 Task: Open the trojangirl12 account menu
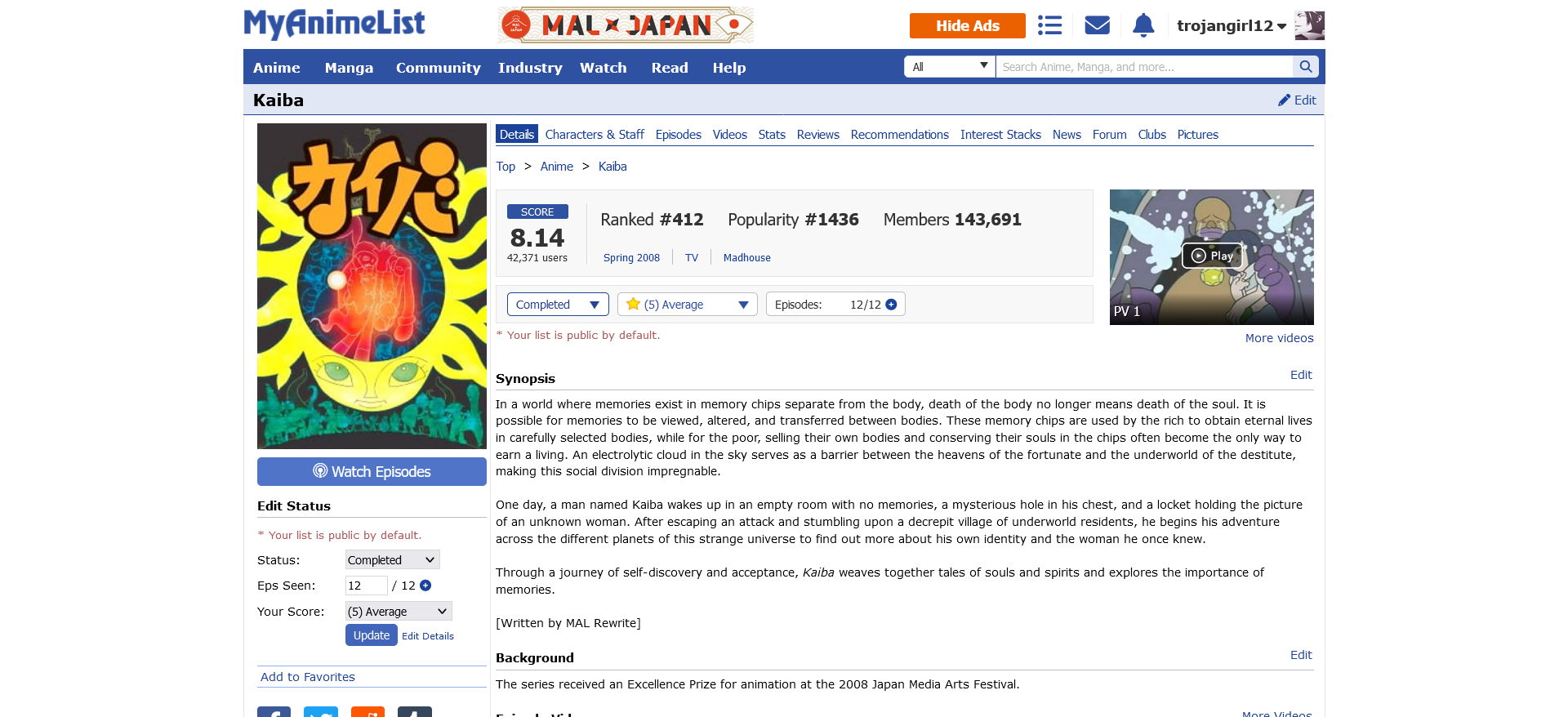point(1232,26)
